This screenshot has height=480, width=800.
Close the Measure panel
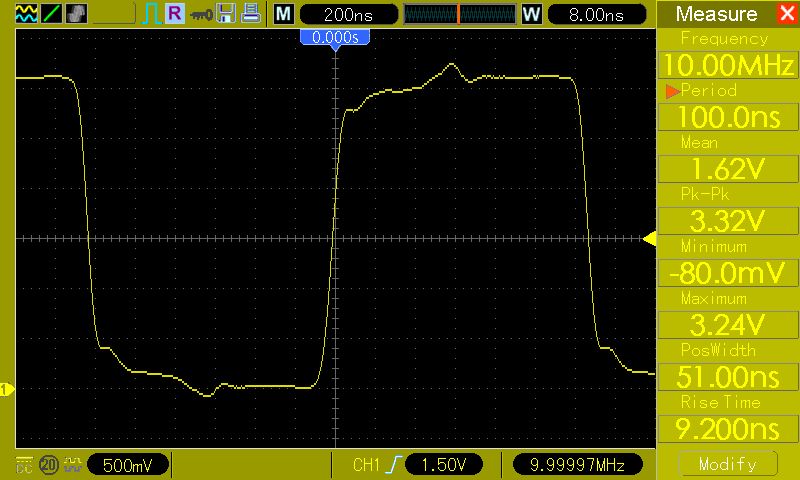pyautogui.click(x=787, y=13)
